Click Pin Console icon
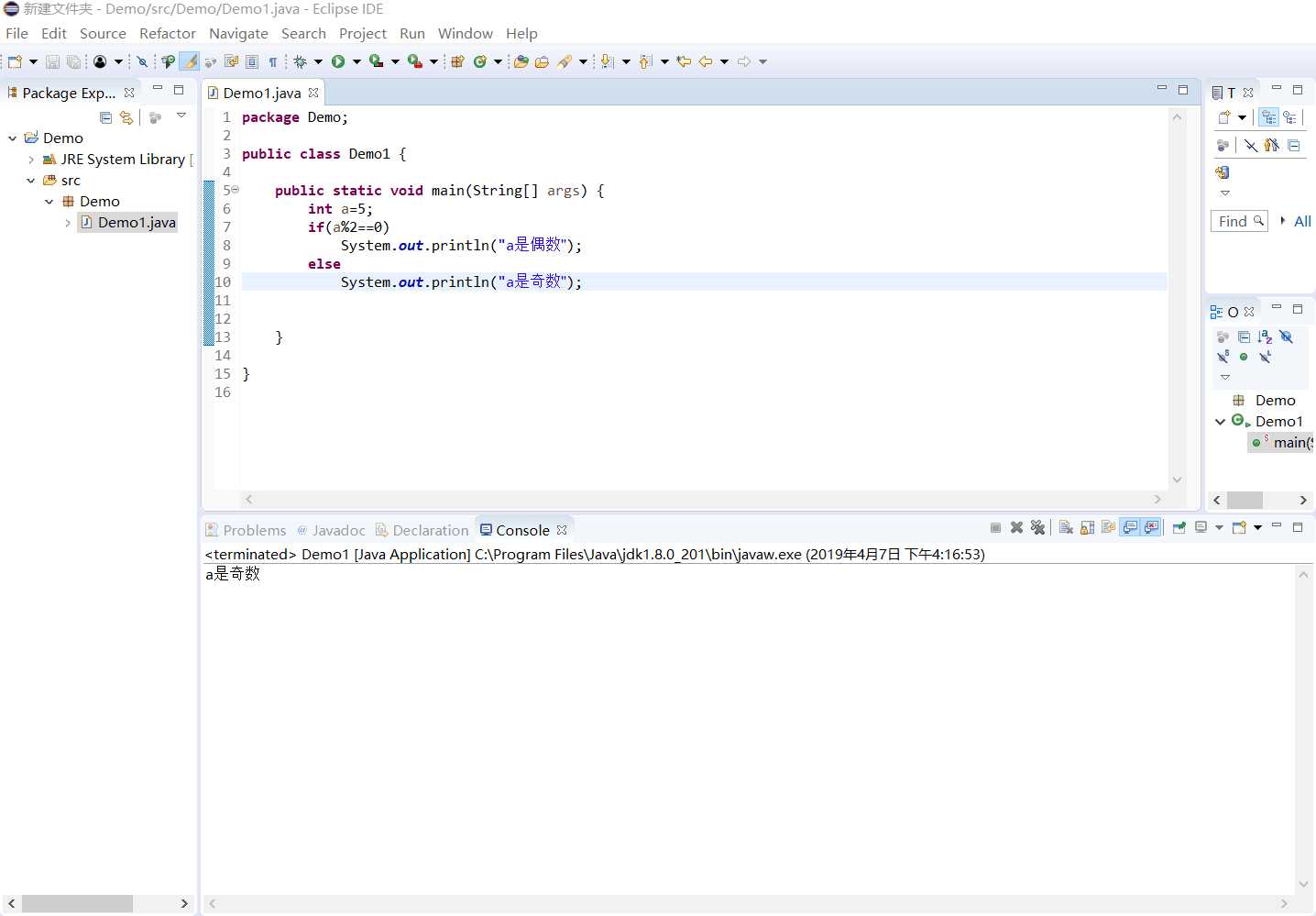Viewport: 1316px width, 916px height. click(x=1179, y=527)
